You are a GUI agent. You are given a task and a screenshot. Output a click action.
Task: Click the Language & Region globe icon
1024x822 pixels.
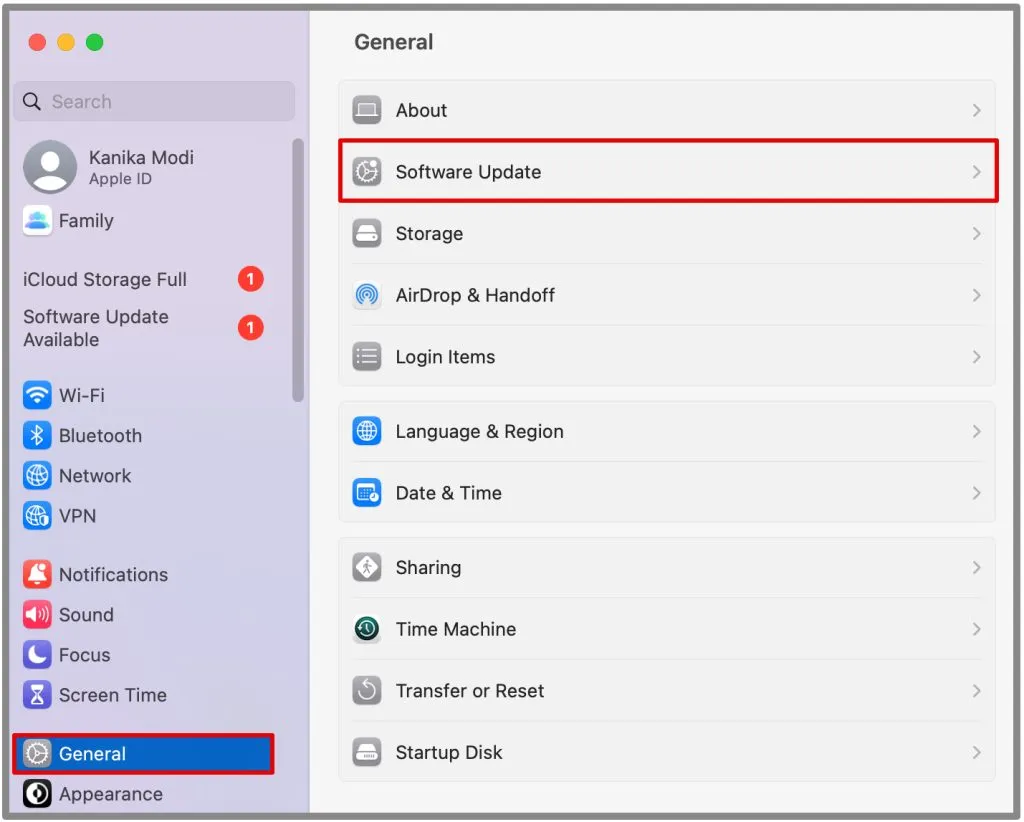click(367, 432)
